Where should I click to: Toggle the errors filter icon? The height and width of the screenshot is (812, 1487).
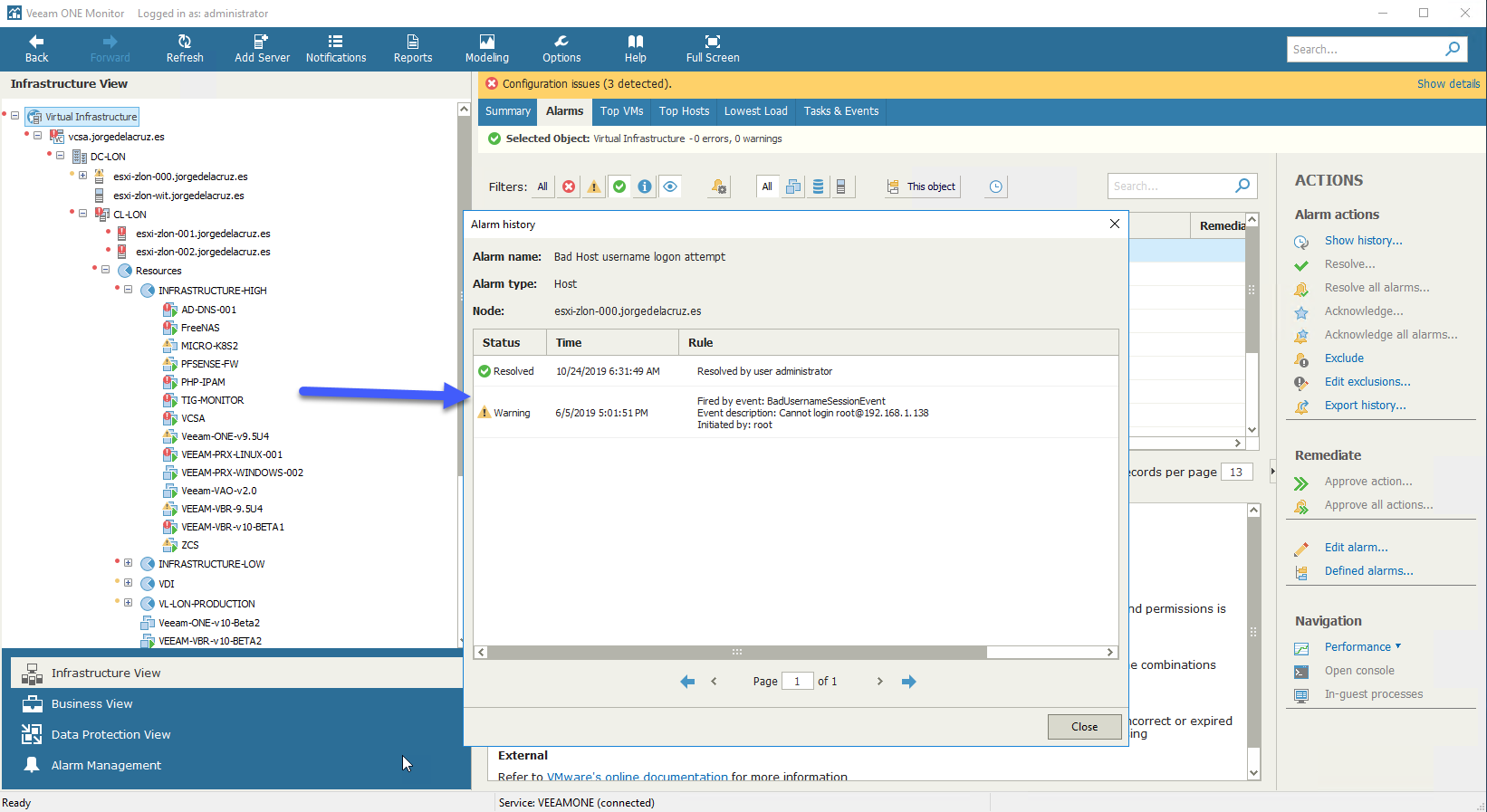(x=569, y=186)
